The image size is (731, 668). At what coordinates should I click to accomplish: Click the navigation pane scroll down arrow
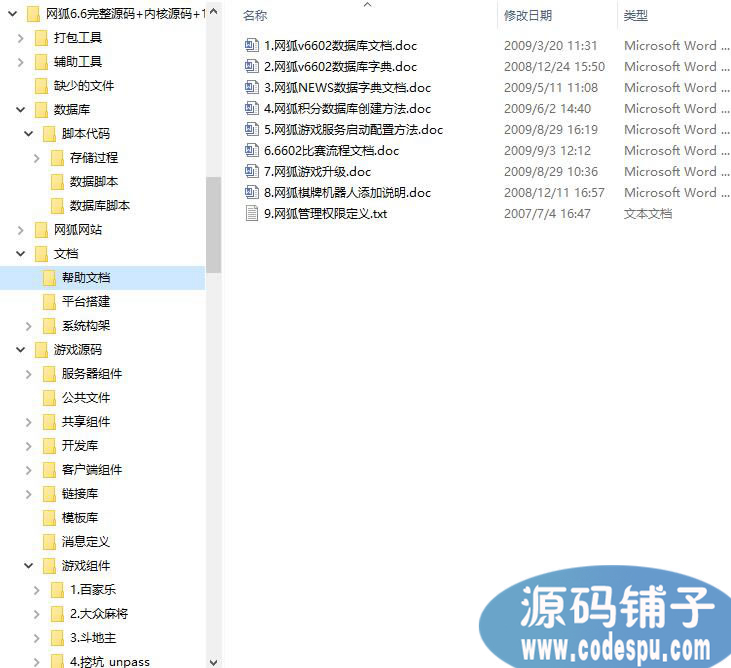[214, 662]
